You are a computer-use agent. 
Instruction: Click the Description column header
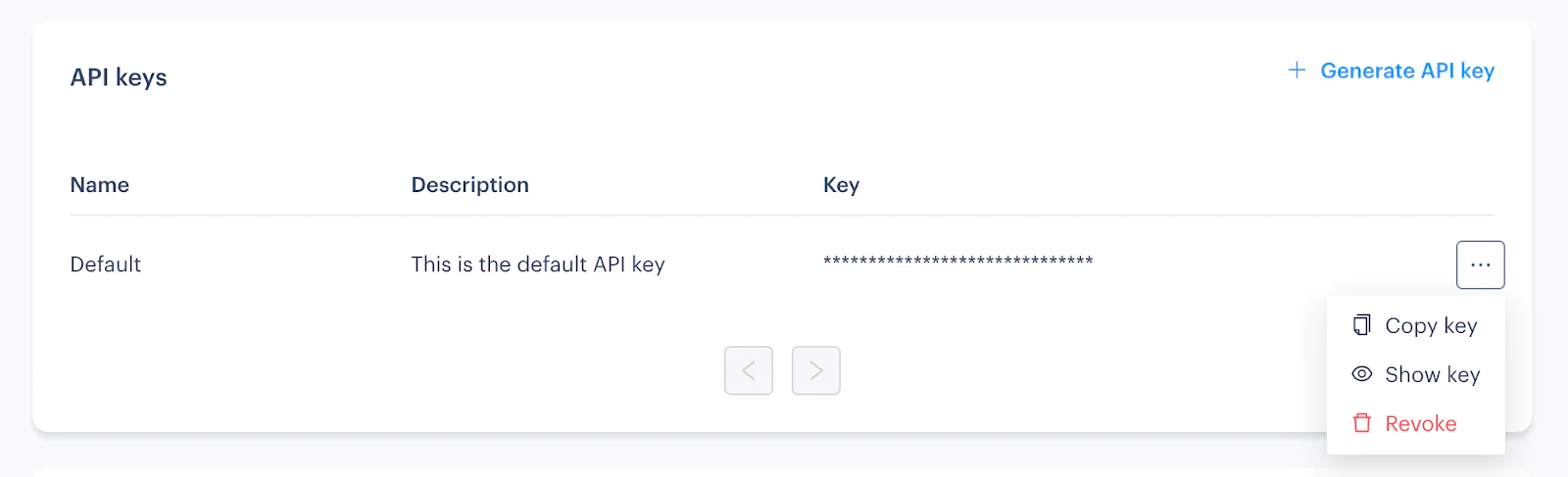coord(470,185)
